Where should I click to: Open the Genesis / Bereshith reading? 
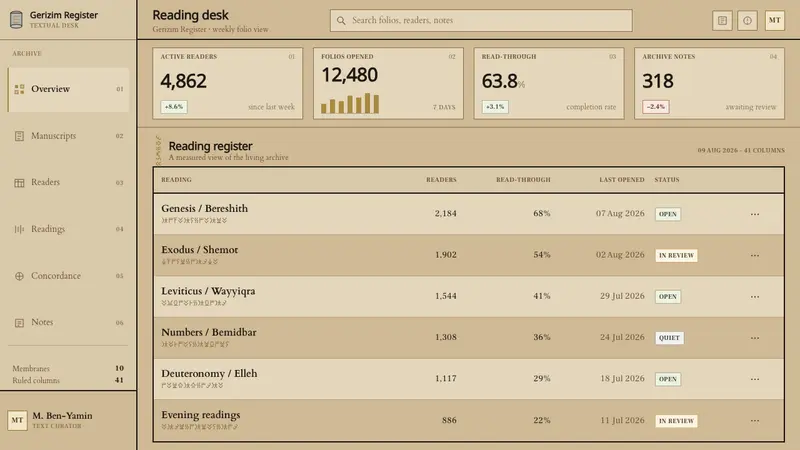[x=205, y=209]
